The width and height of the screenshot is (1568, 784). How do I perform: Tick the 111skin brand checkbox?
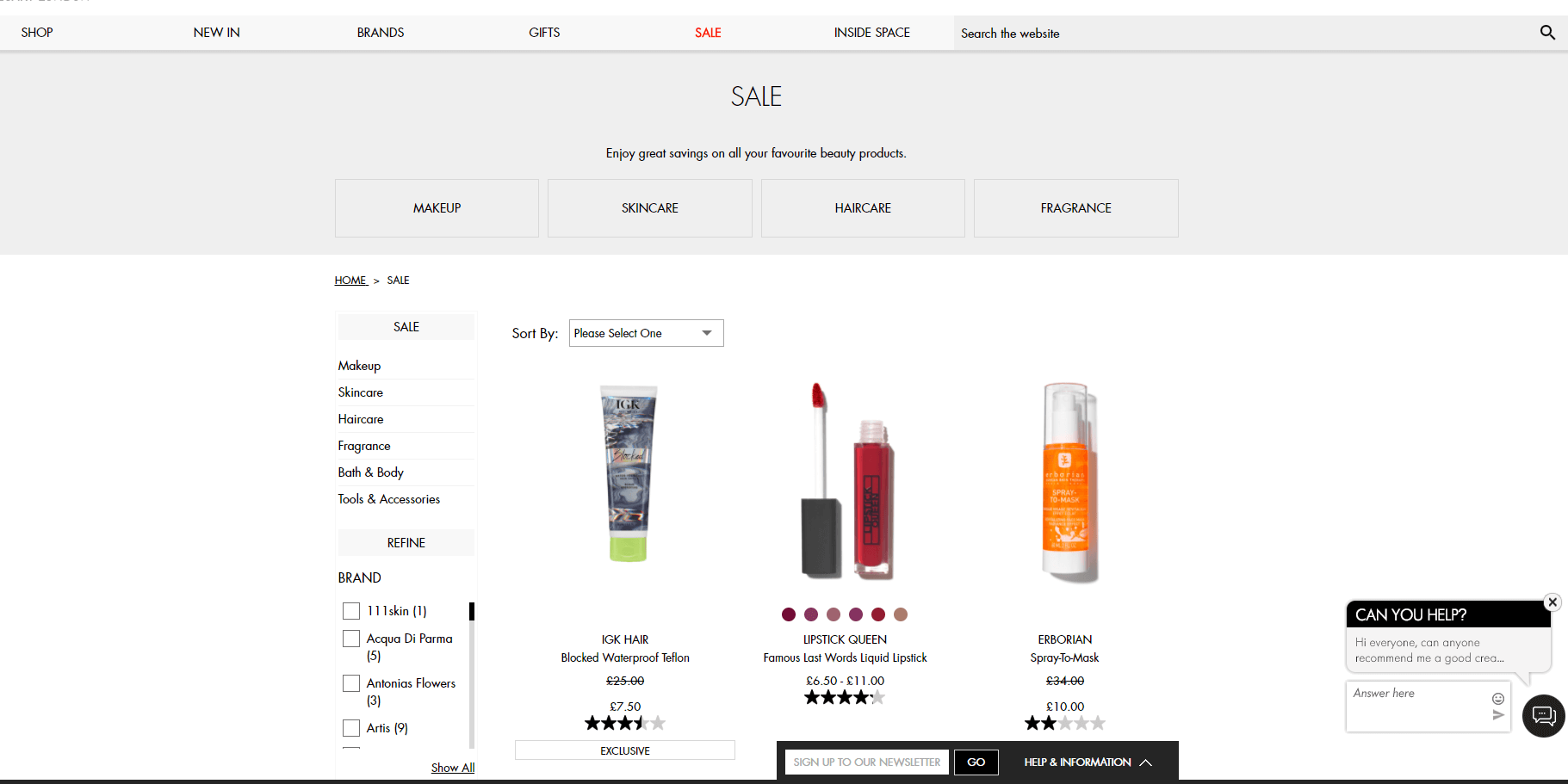351,611
